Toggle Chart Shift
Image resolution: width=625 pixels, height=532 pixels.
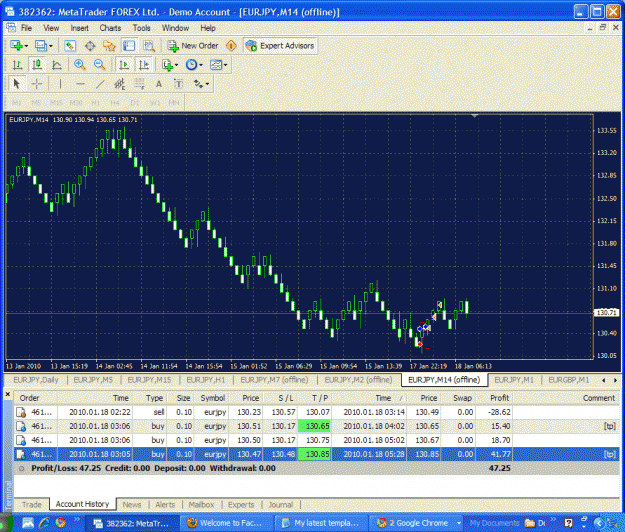point(144,65)
